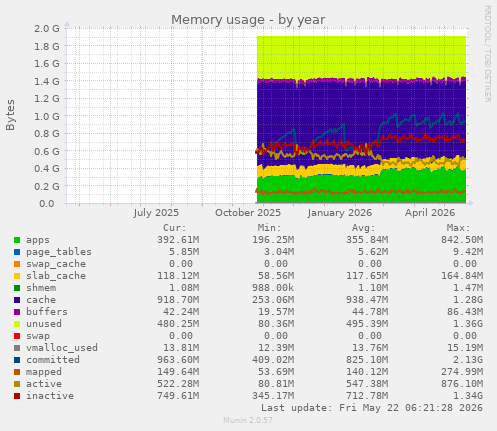
Task: Click the yellow slab_cache legend swatch
Action: pyautogui.click(x=17, y=276)
